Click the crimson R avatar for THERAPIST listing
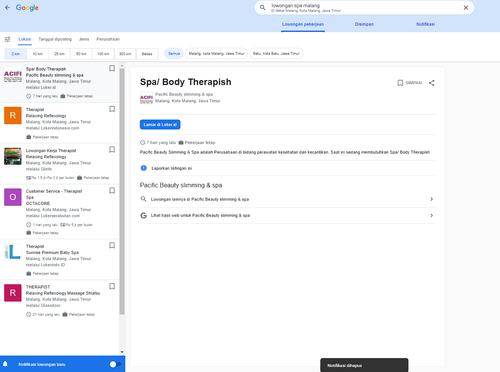Image resolution: width=500 pixels, height=372 pixels. pyautogui.click(x=13, y=293)
